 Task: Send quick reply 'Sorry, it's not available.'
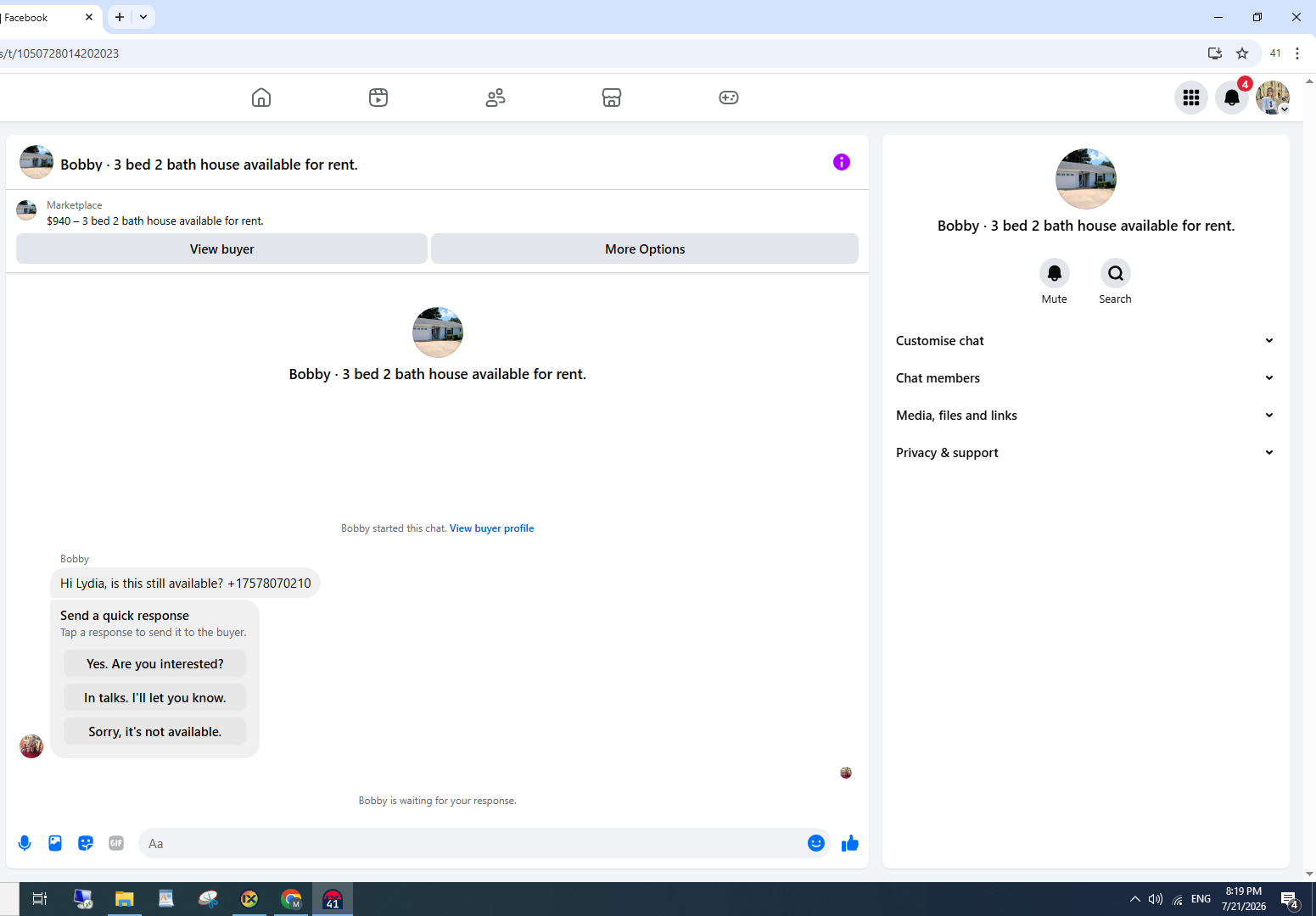coord(155,731)
